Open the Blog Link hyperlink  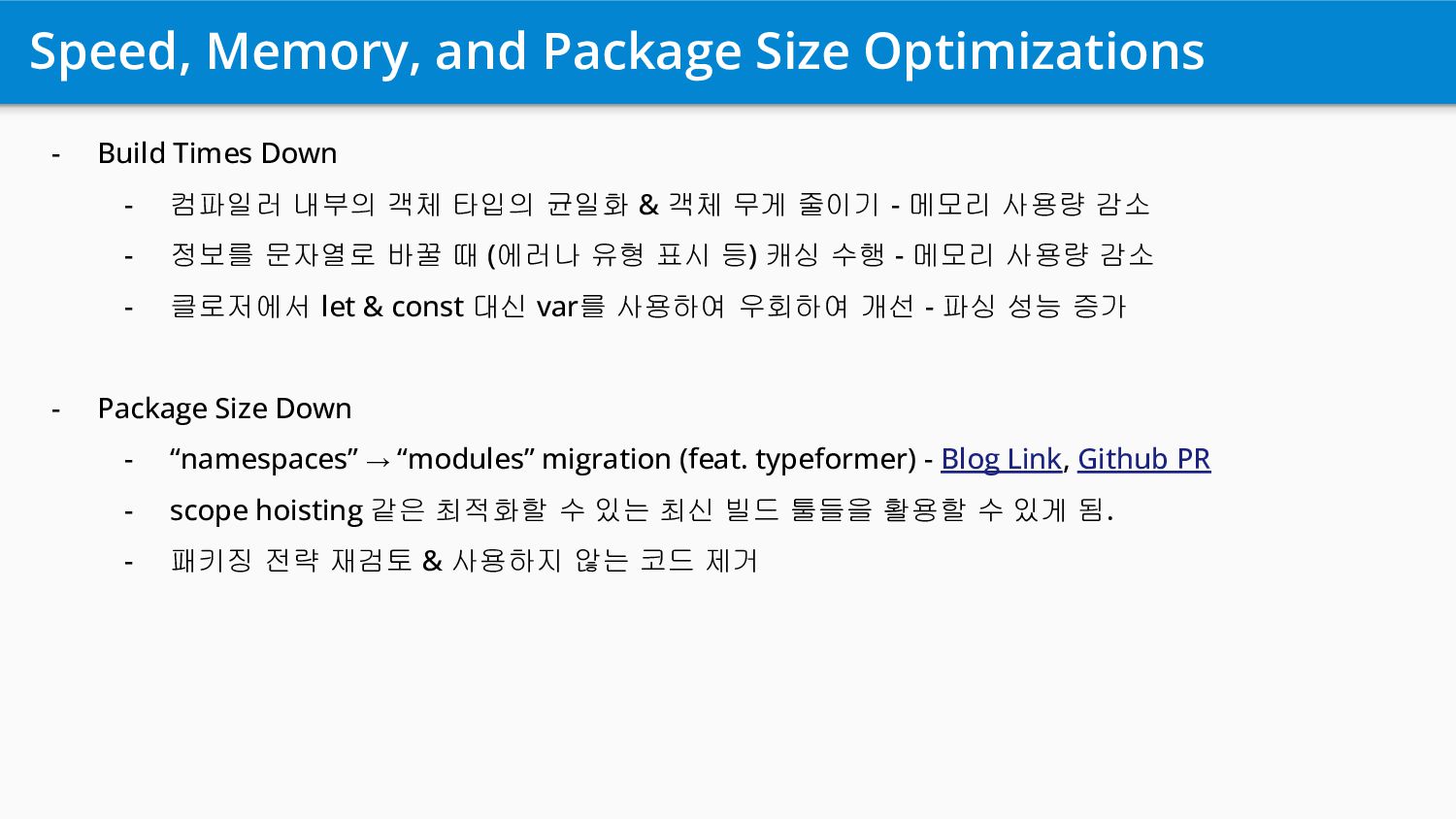point(1001,459)
